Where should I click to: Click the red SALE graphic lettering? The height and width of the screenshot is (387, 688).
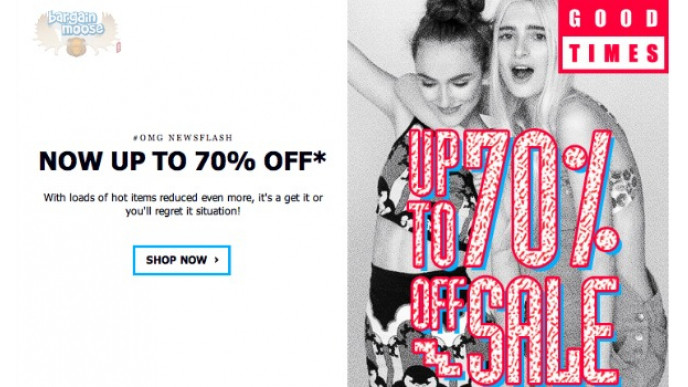point(541,331)
